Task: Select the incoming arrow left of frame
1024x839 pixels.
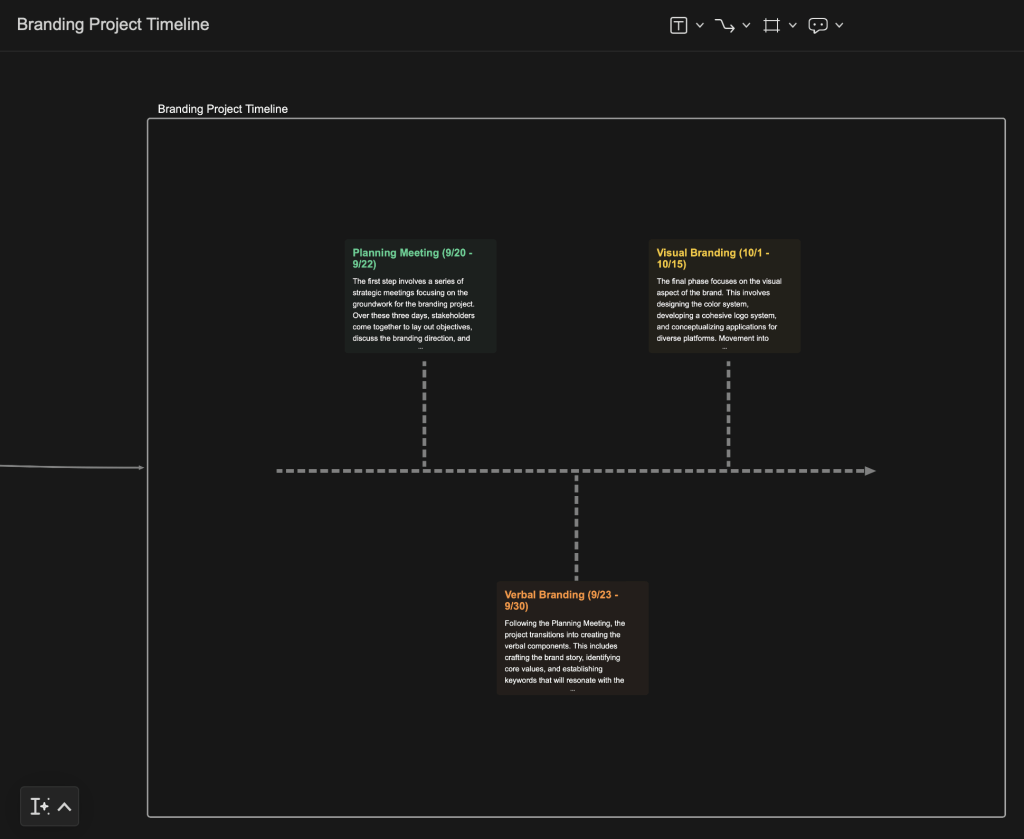Action: point(70,467)
